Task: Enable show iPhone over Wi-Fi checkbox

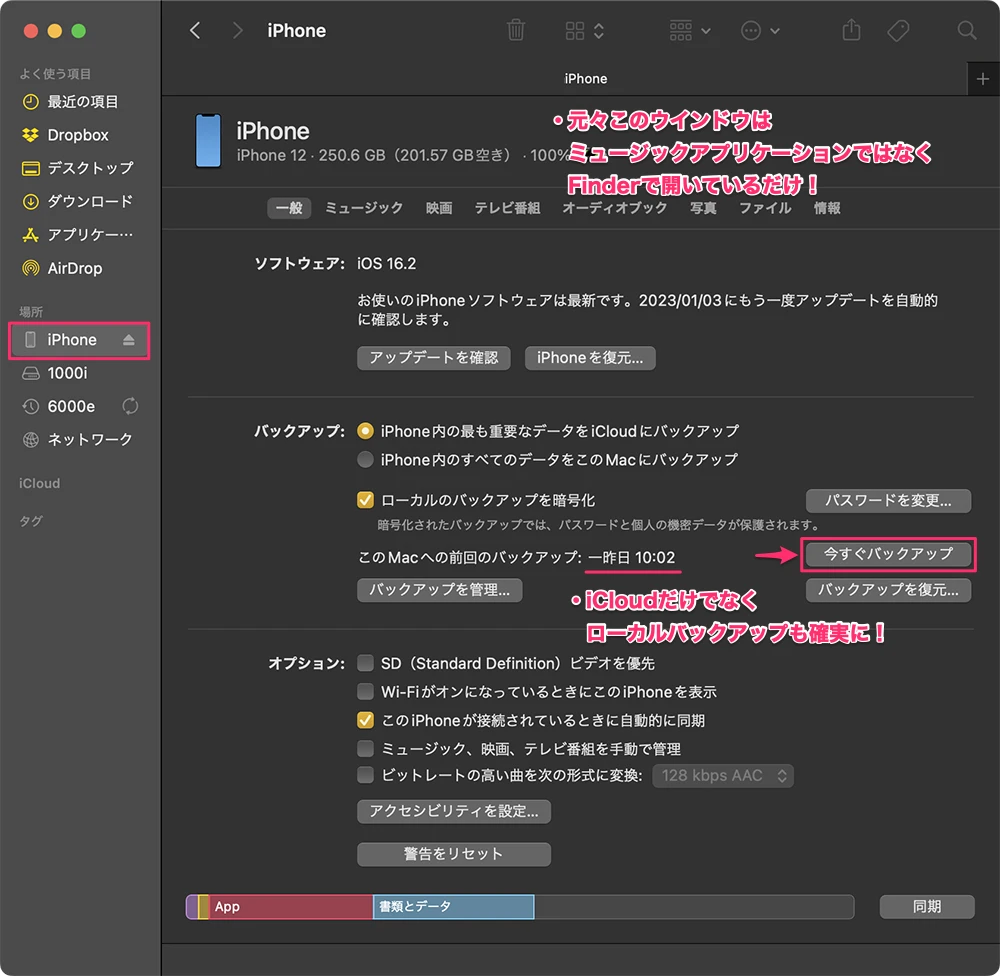Action: click(x=365, y=691)
